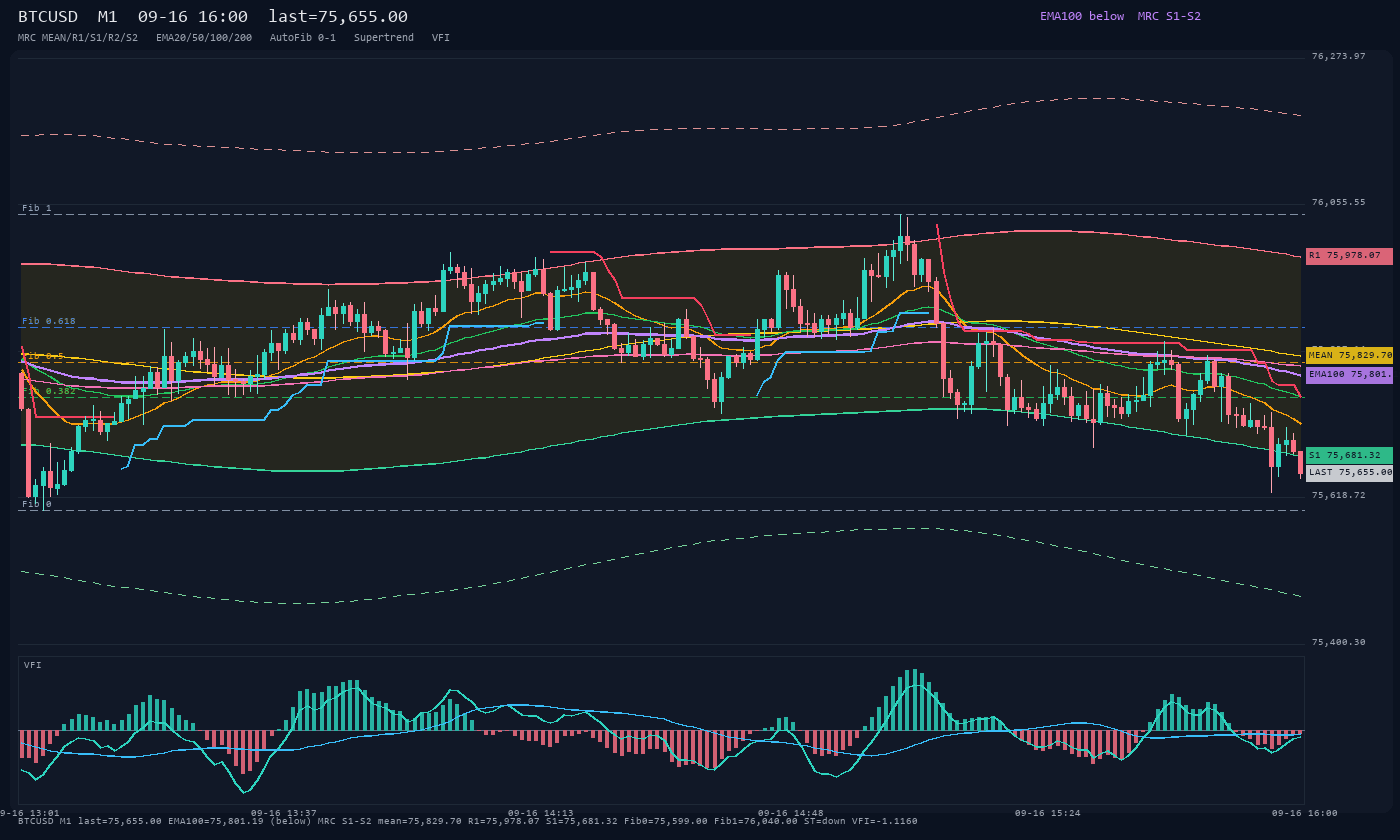Click the MRC S1-S2 zone label
The width and height of the screenshot is (1400, 840).
pos(1169,16)
